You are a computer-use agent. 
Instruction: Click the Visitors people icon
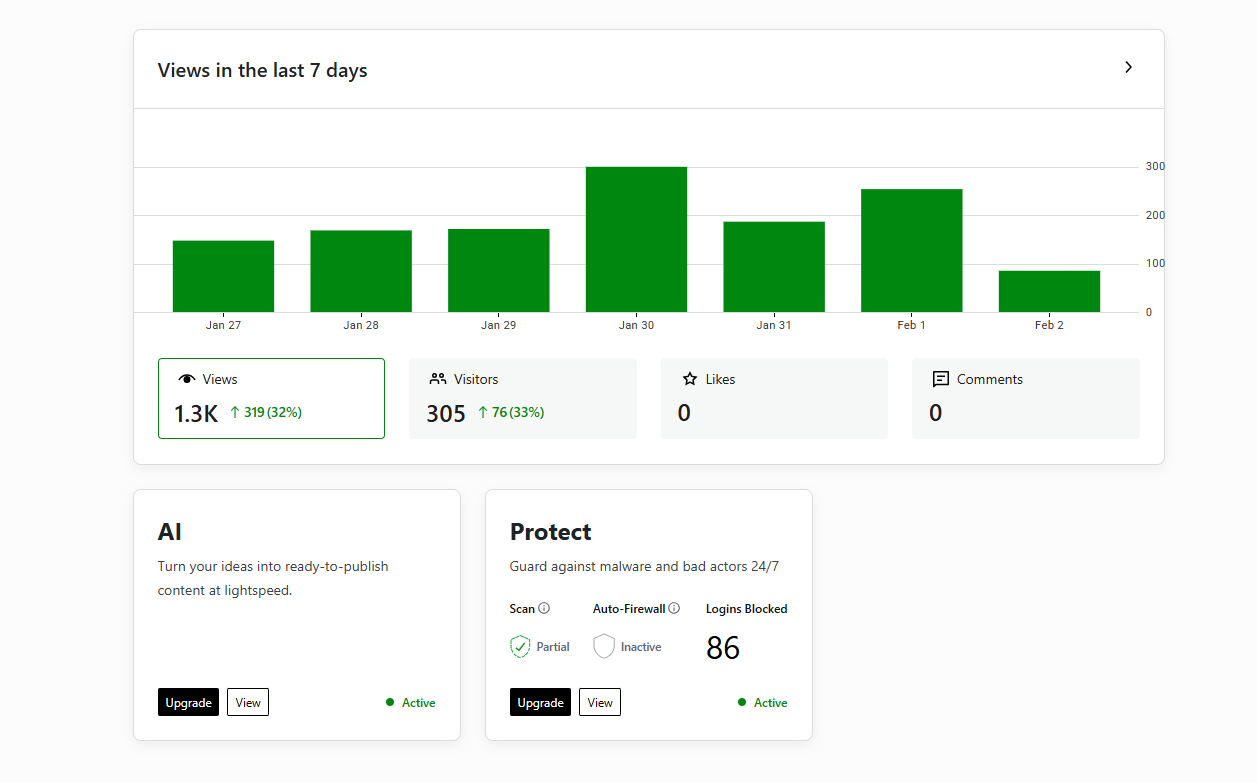tap(438, 379)
